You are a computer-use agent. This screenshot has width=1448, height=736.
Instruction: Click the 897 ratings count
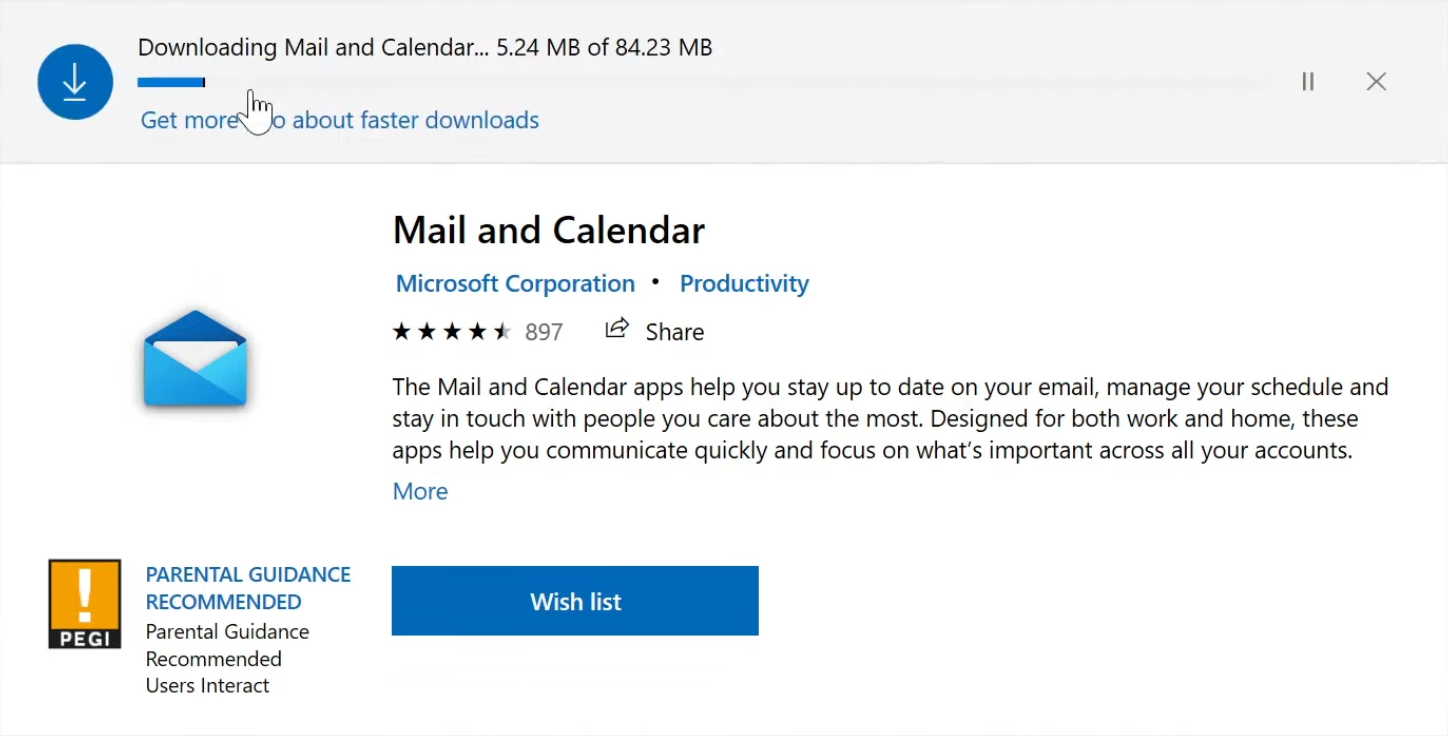pos(544,331)
